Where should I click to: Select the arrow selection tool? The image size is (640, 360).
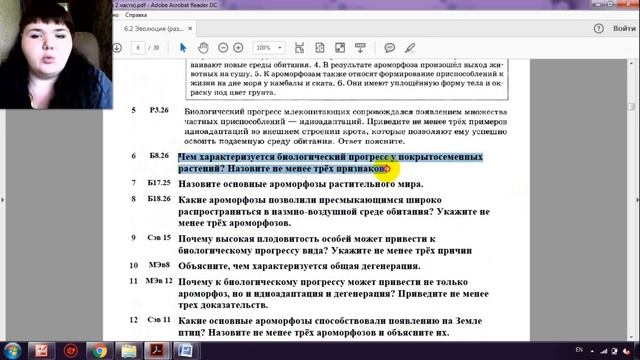pos(183,48)
